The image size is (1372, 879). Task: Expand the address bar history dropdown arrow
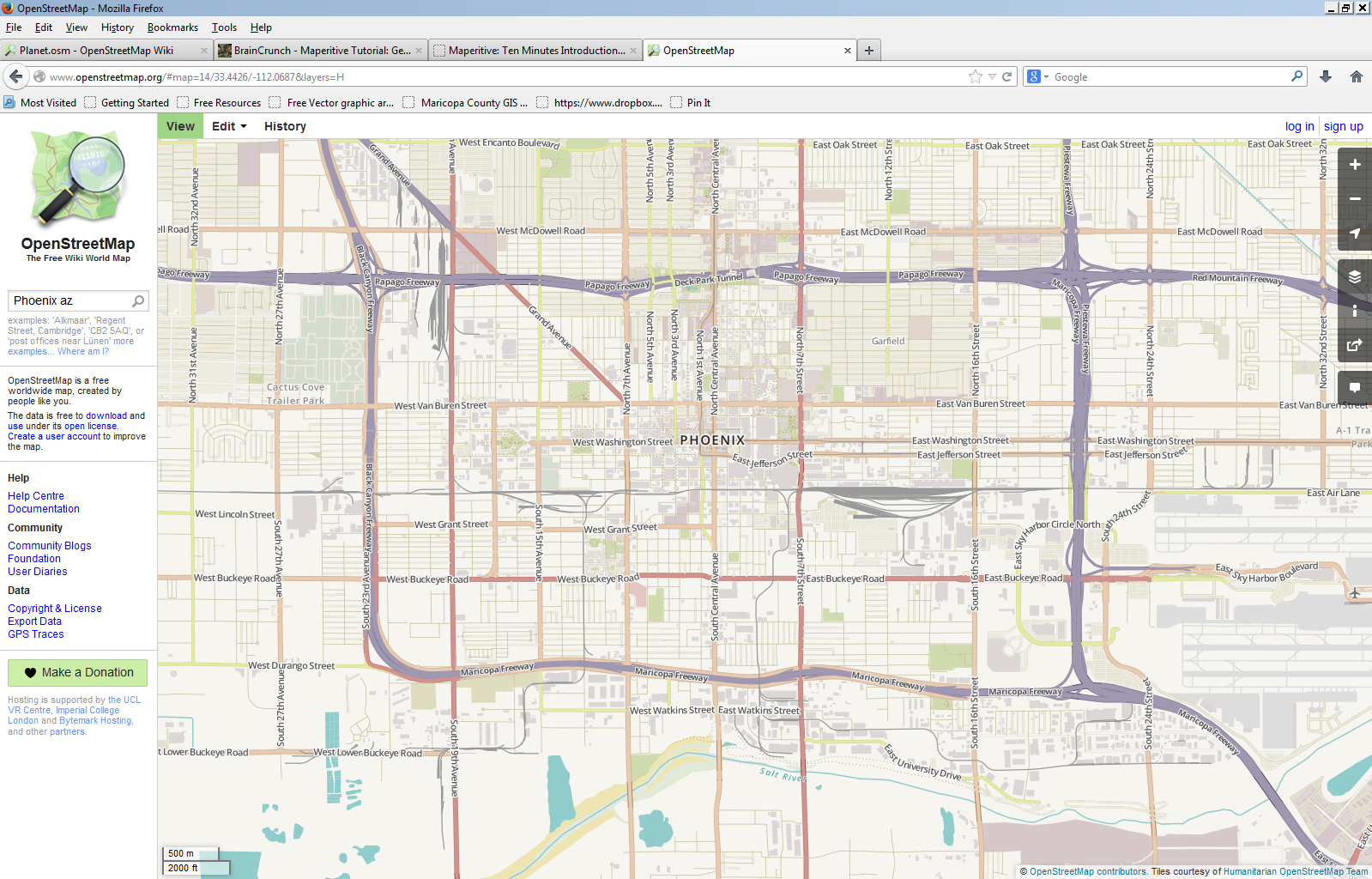(992, 76)
